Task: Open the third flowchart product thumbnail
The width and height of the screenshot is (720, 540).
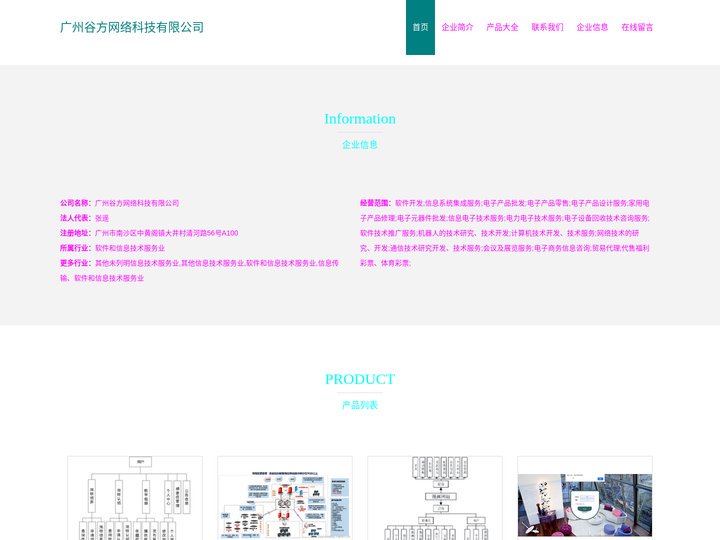Action: [435, 498]
